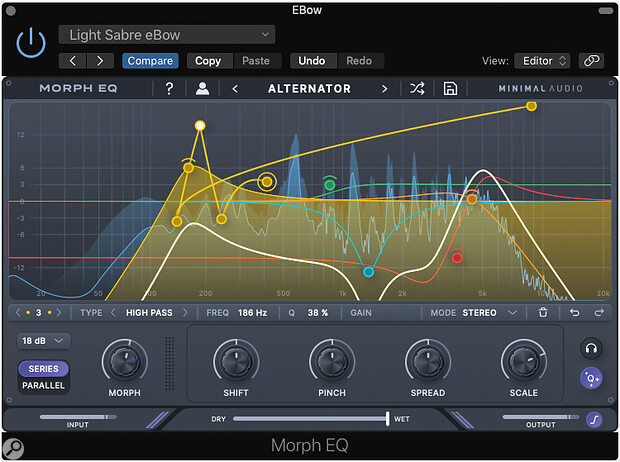
Task: Click the SPREAD knob
Action: [x=427, y=362]
